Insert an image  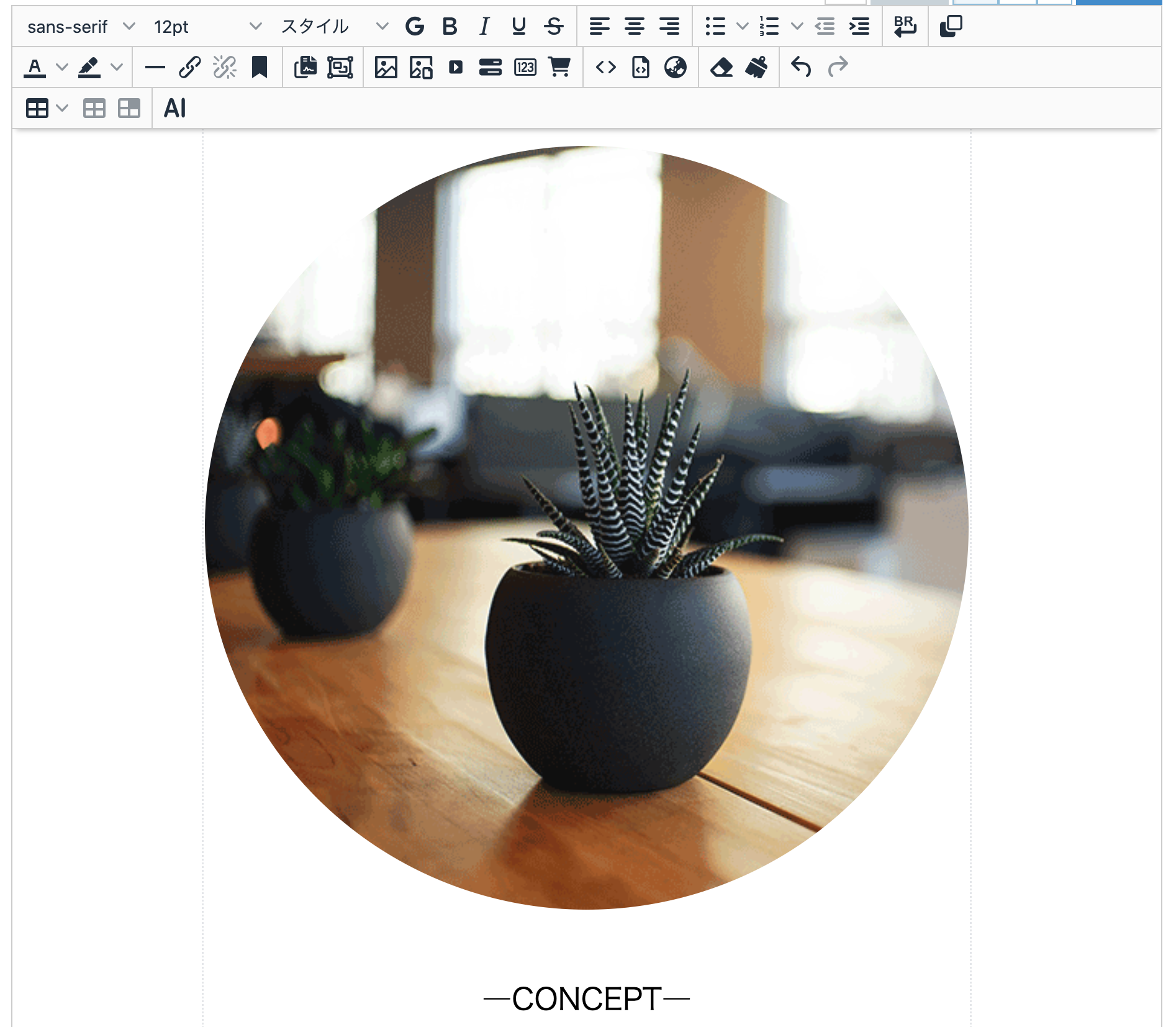[386, 68]
